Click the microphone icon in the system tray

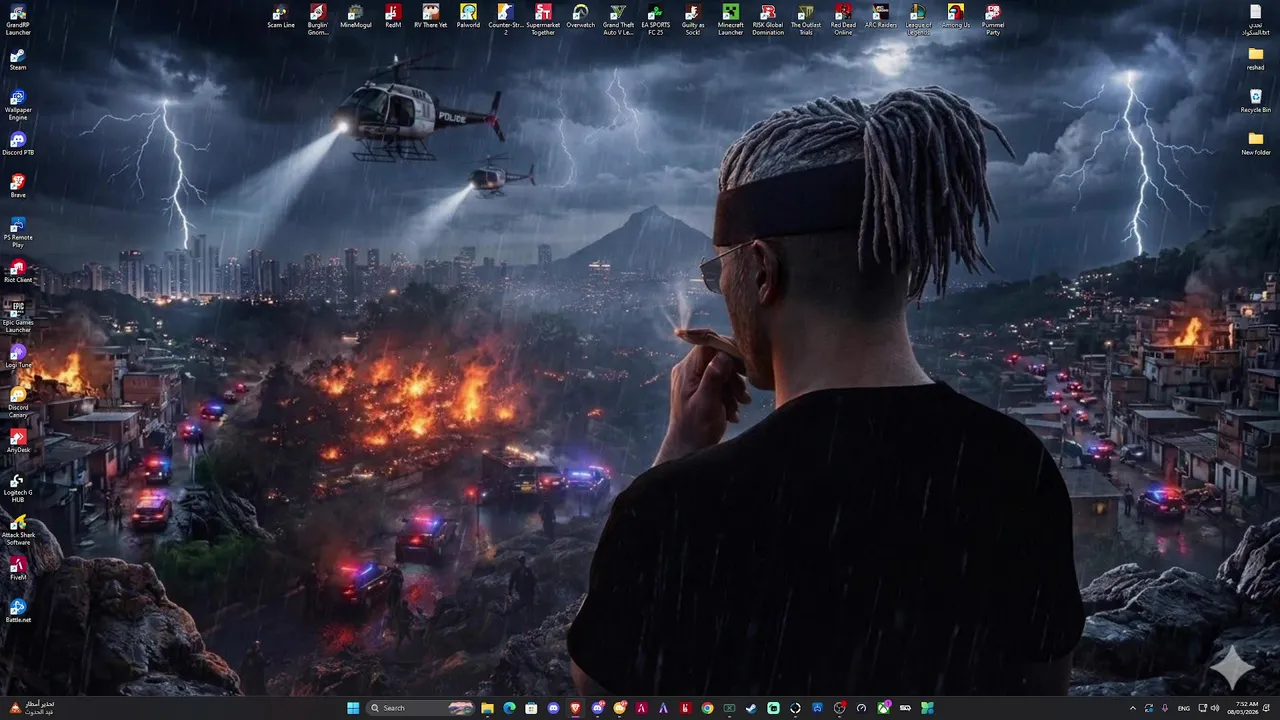(1165, 708)
